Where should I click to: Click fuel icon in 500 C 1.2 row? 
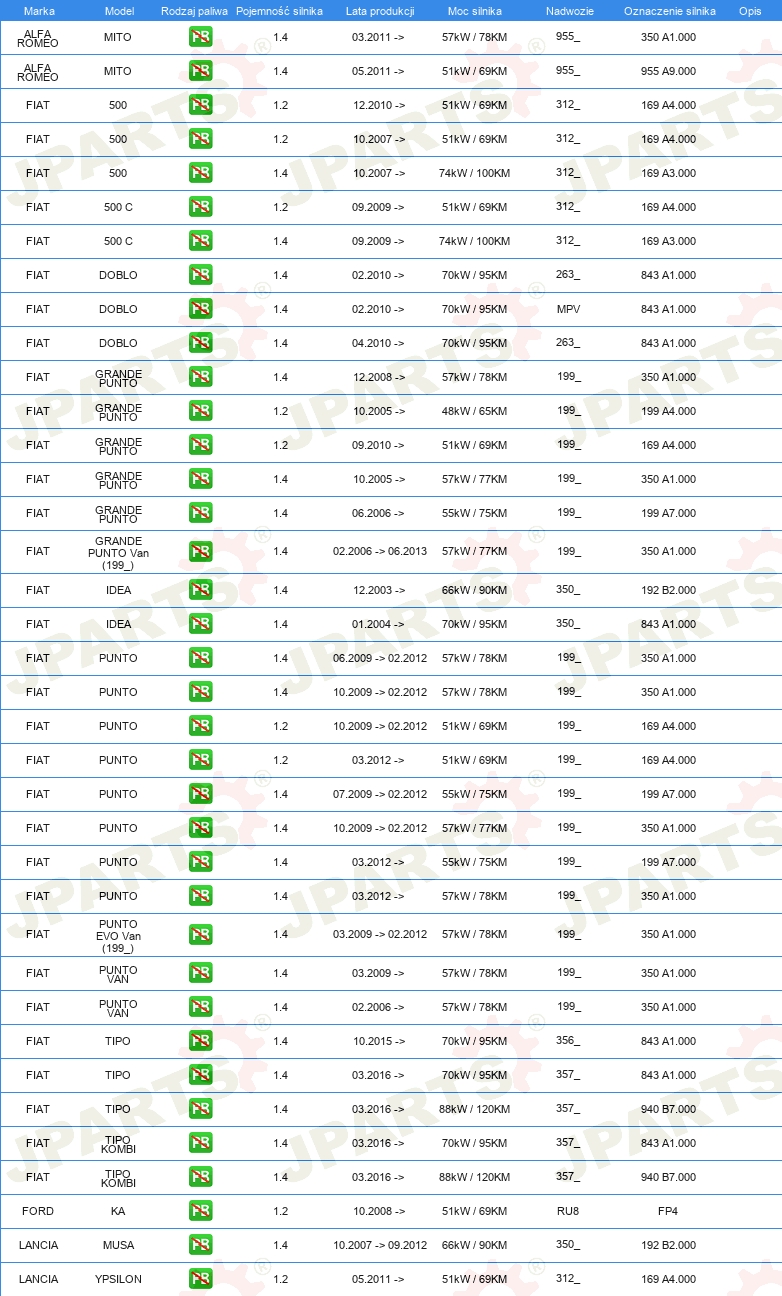click(x=200, y=207)
